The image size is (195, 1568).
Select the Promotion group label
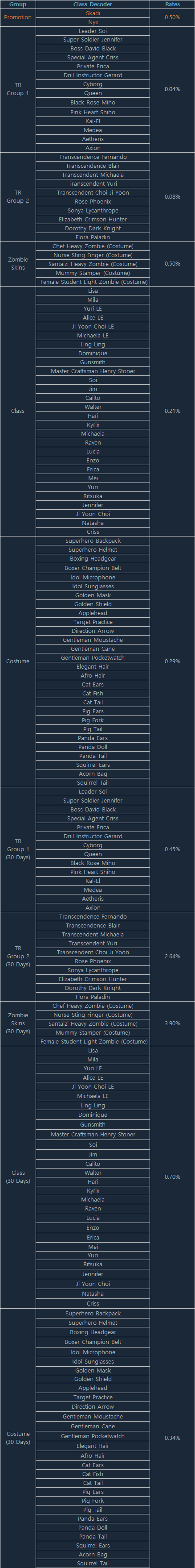[18, 18]
